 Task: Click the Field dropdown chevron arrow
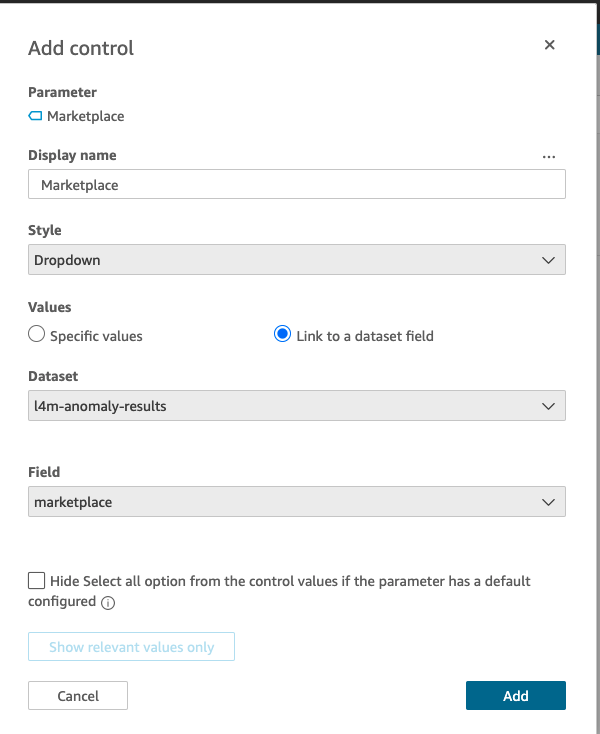pyautogui.click(x=548, y=502)
